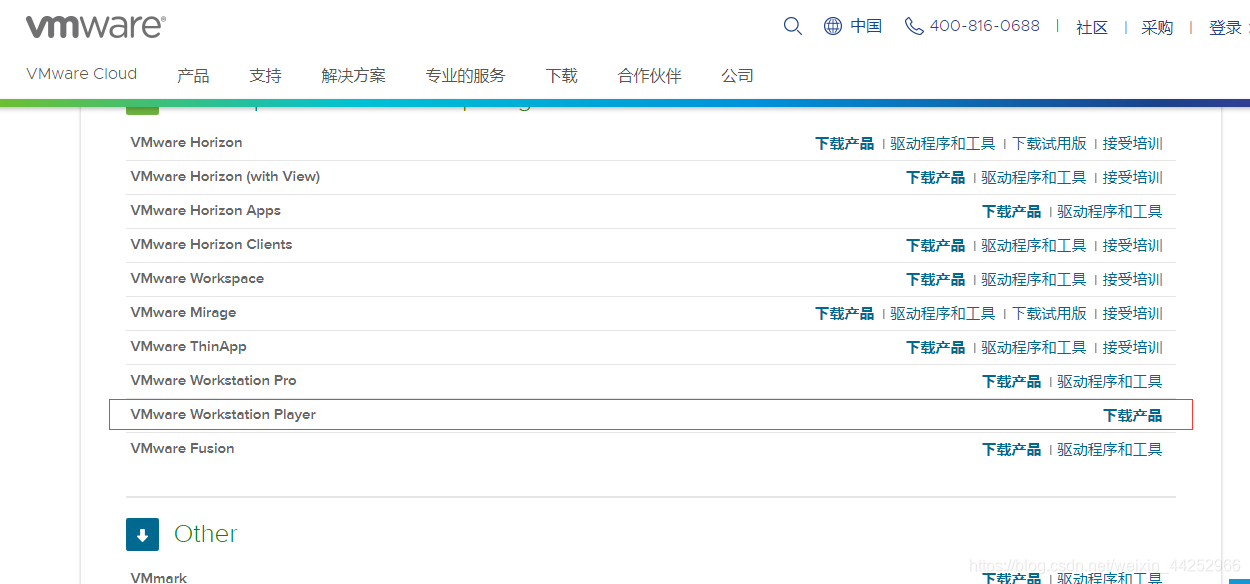The width and height of the screenshot is (1250, 584).
Task: Click the VMware Workspace name
Action: [197, 278]
